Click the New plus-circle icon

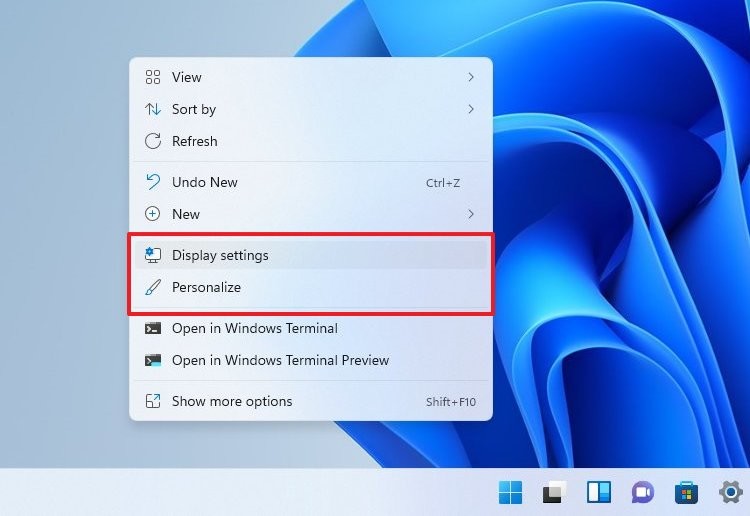[x=153, y=214]
